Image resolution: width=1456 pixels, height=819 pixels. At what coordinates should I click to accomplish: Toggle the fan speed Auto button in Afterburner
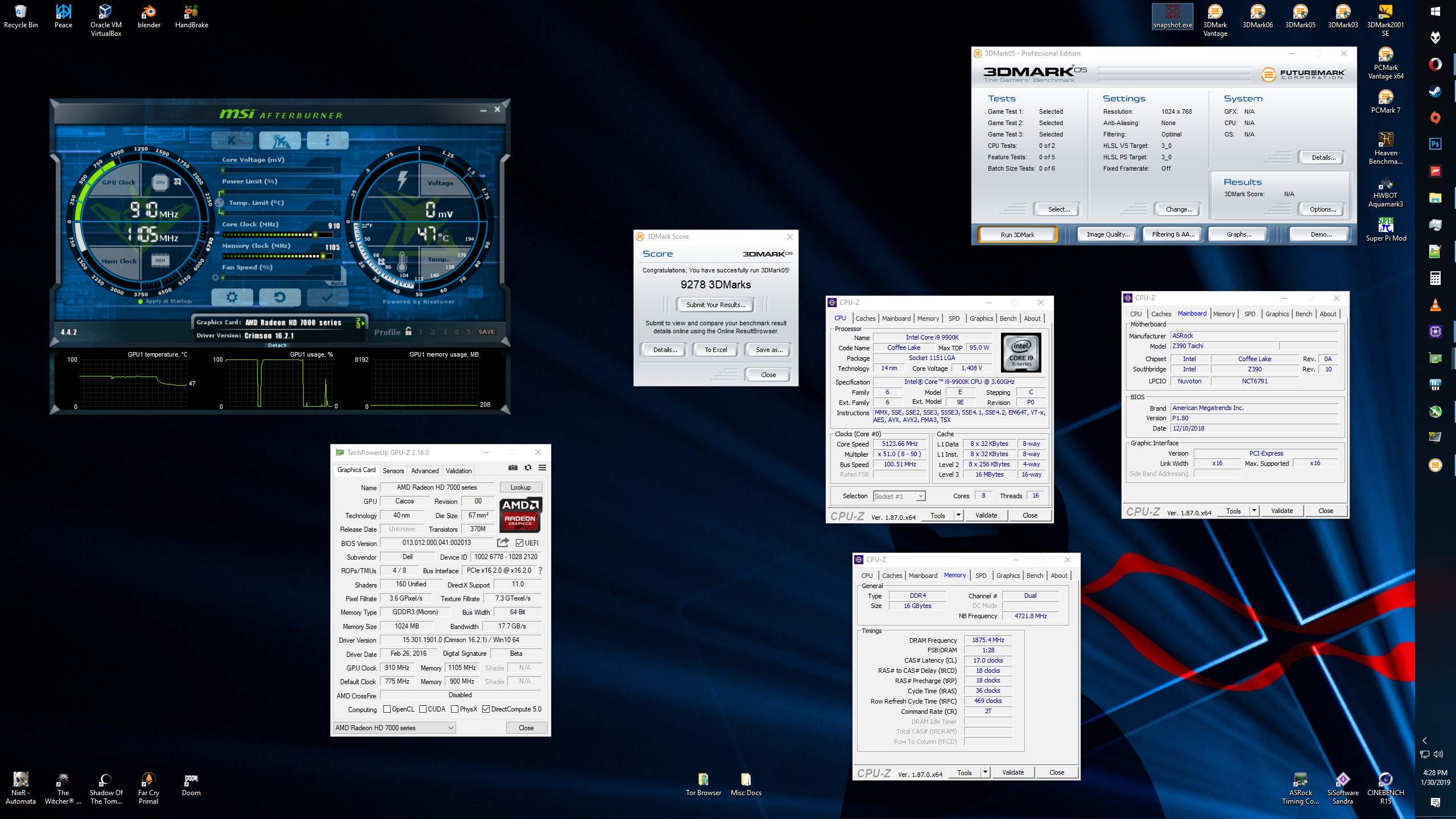337,283
